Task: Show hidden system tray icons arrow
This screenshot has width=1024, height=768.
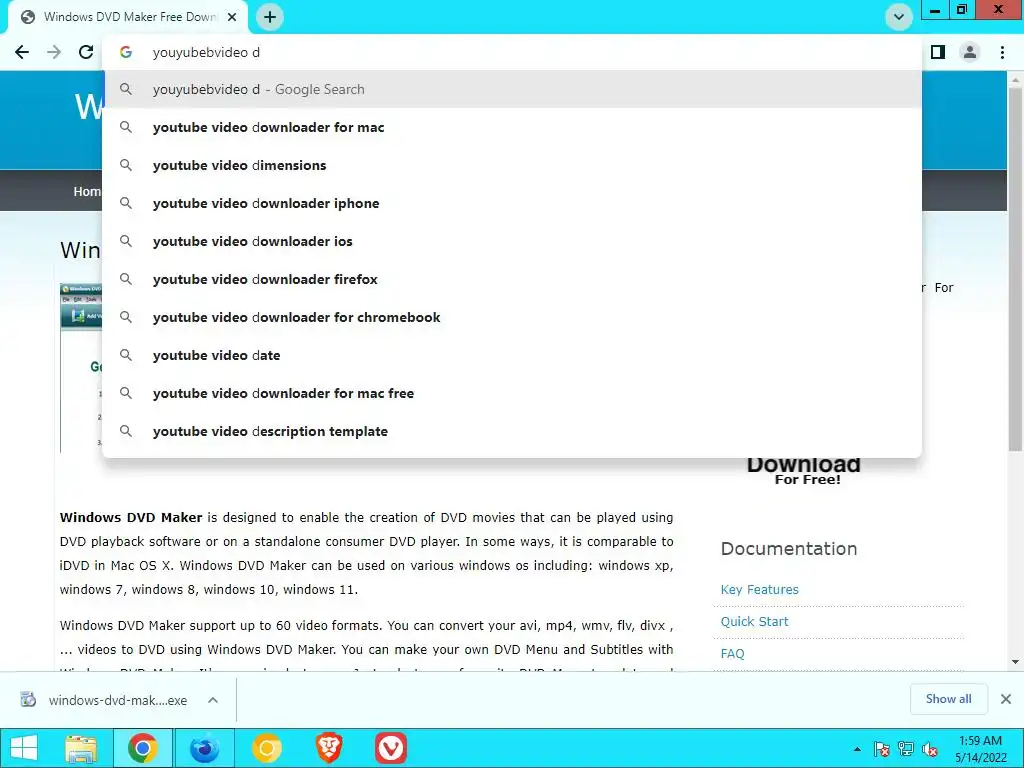Action: tap(857, 749)
